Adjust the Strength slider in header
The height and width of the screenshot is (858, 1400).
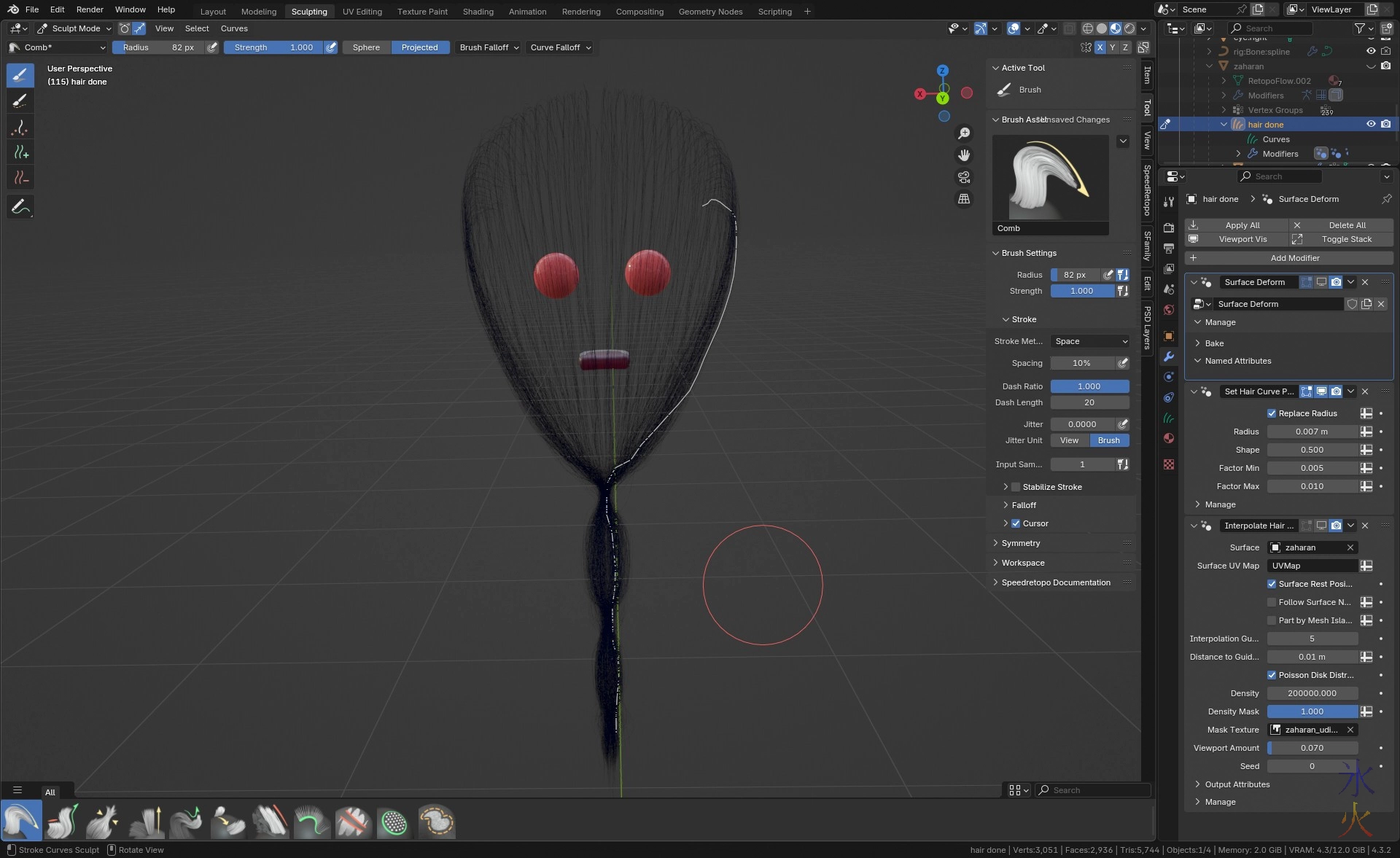(273, 47)
